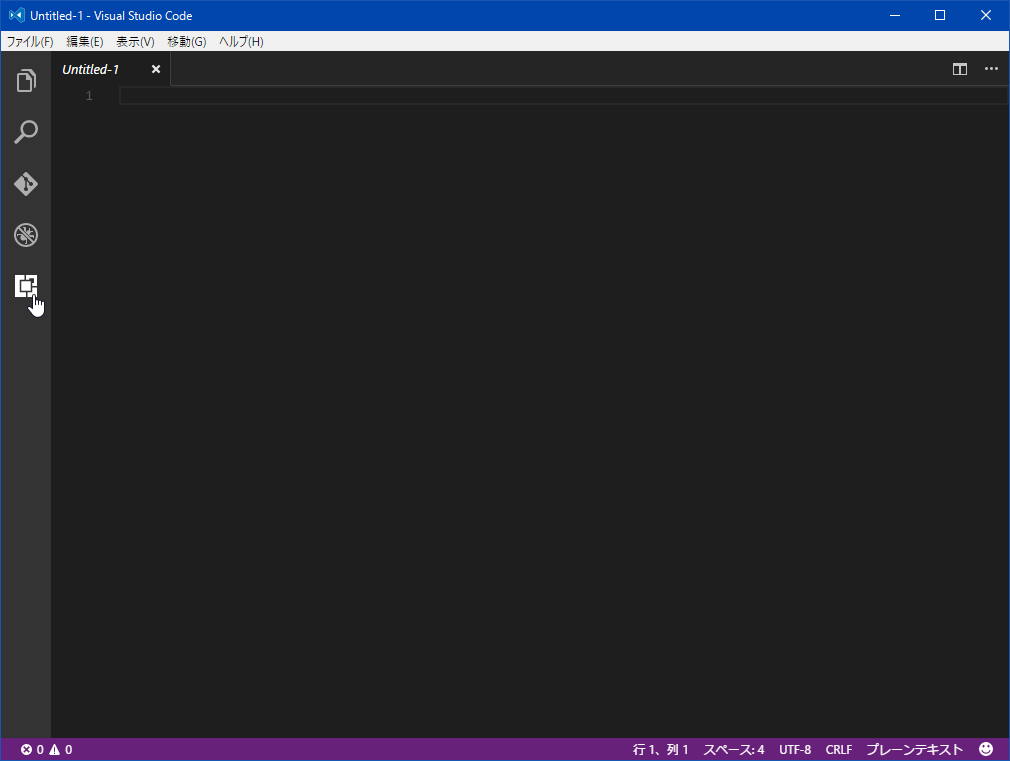Open the Git source control view
The height and width of the screenshot is (761, 1010).
pos(26,184)
